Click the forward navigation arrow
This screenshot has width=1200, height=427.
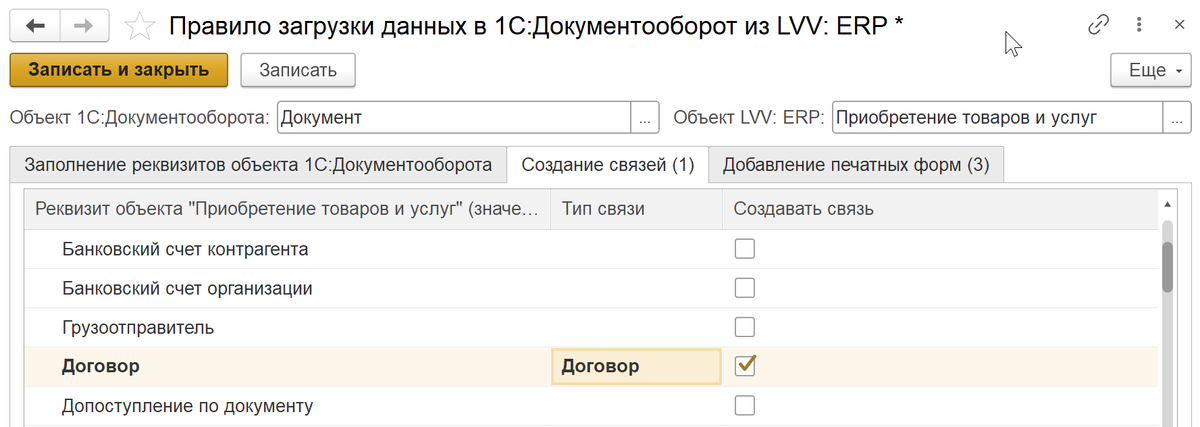[84, 25]
